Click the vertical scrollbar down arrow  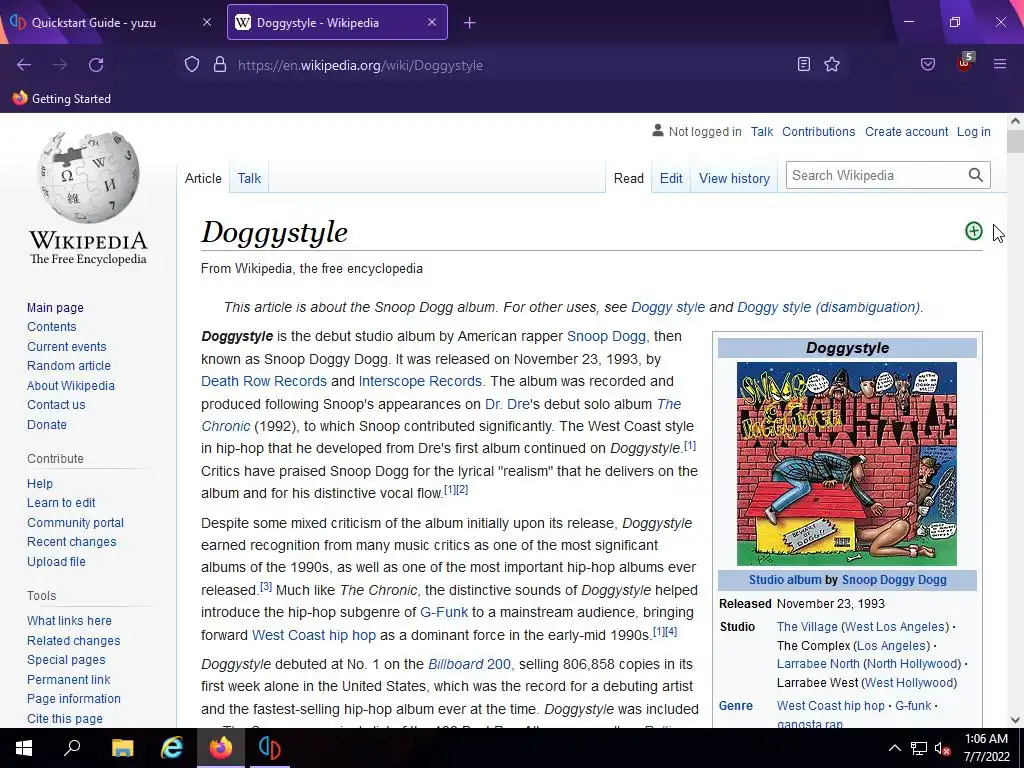pyautogui.click(x=1014, y=720)
